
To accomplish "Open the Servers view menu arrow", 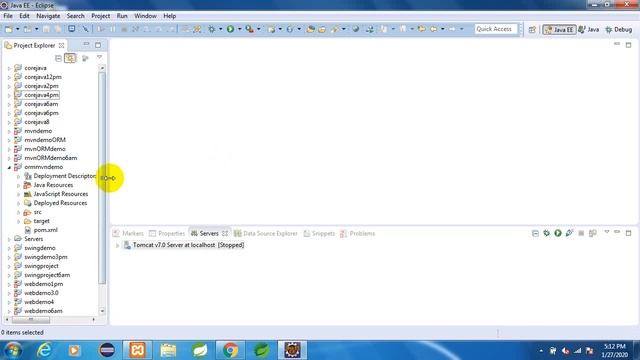I will [x=607, y=232].
